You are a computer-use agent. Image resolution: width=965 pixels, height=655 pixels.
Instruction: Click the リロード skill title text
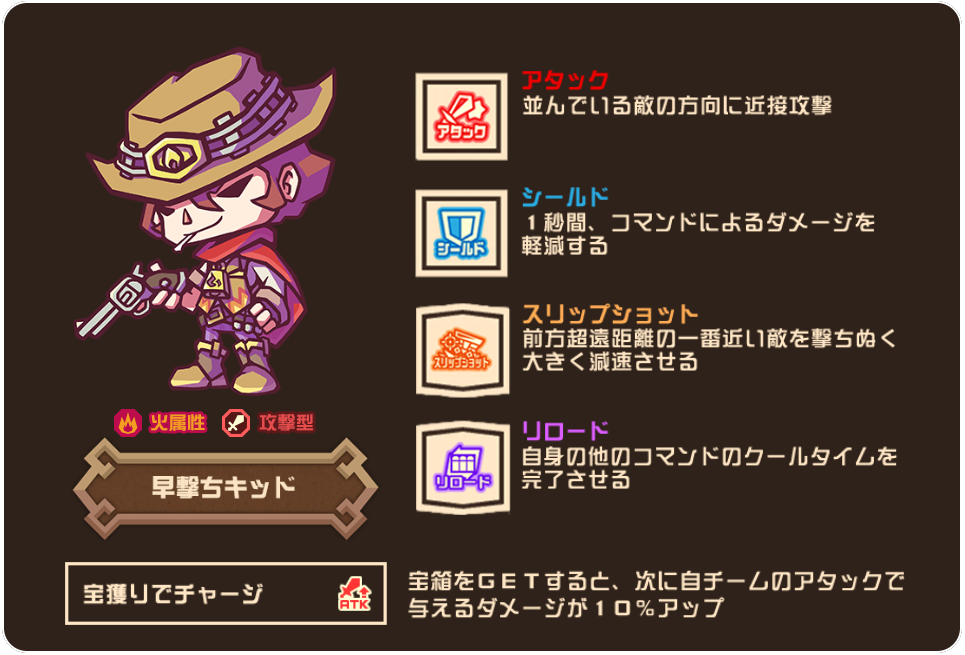pos(565,430)
